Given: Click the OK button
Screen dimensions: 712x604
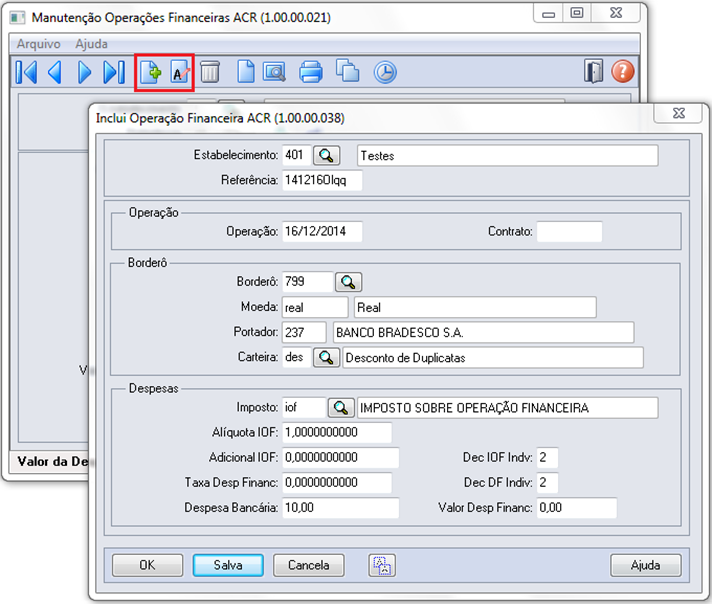Looking at the screenshot, I should pos(147,565).
